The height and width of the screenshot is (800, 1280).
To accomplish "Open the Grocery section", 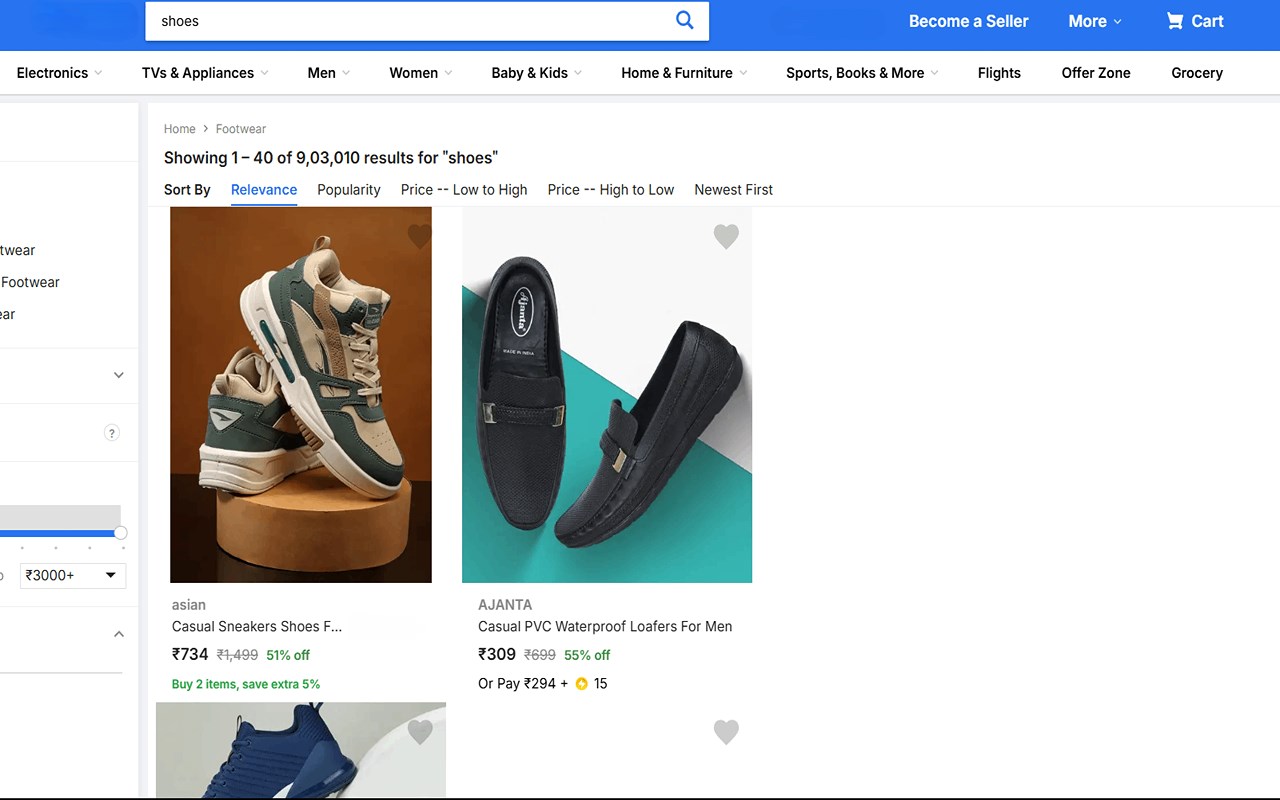I will [x=1197, y=73].
